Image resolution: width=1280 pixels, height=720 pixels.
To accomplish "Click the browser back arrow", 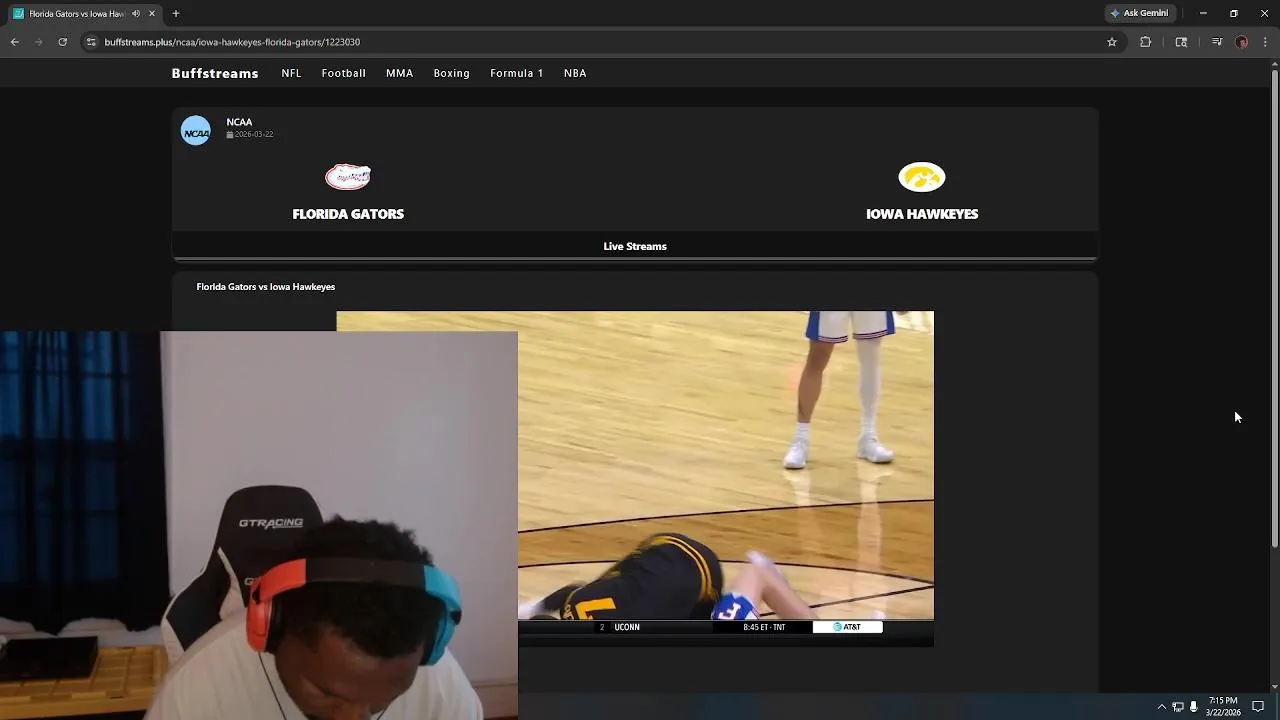I will pyautogui.click(x=14, y=42).
